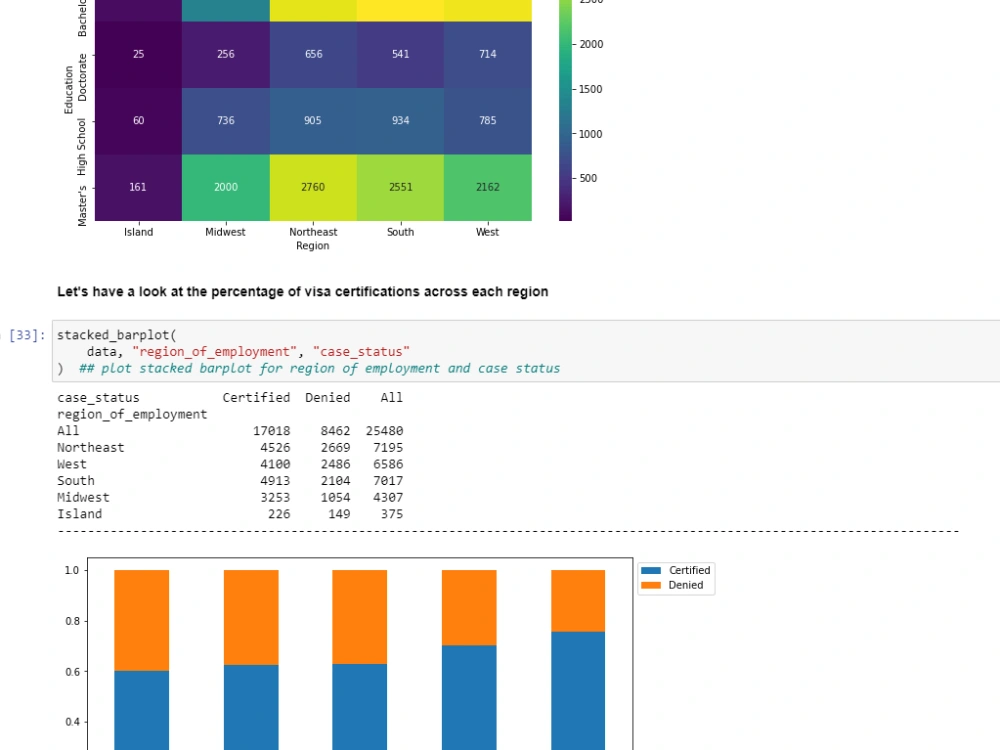Click the "case_status" string in code
The width and height of the screenshot is (1000, 750).
point(361,351)
